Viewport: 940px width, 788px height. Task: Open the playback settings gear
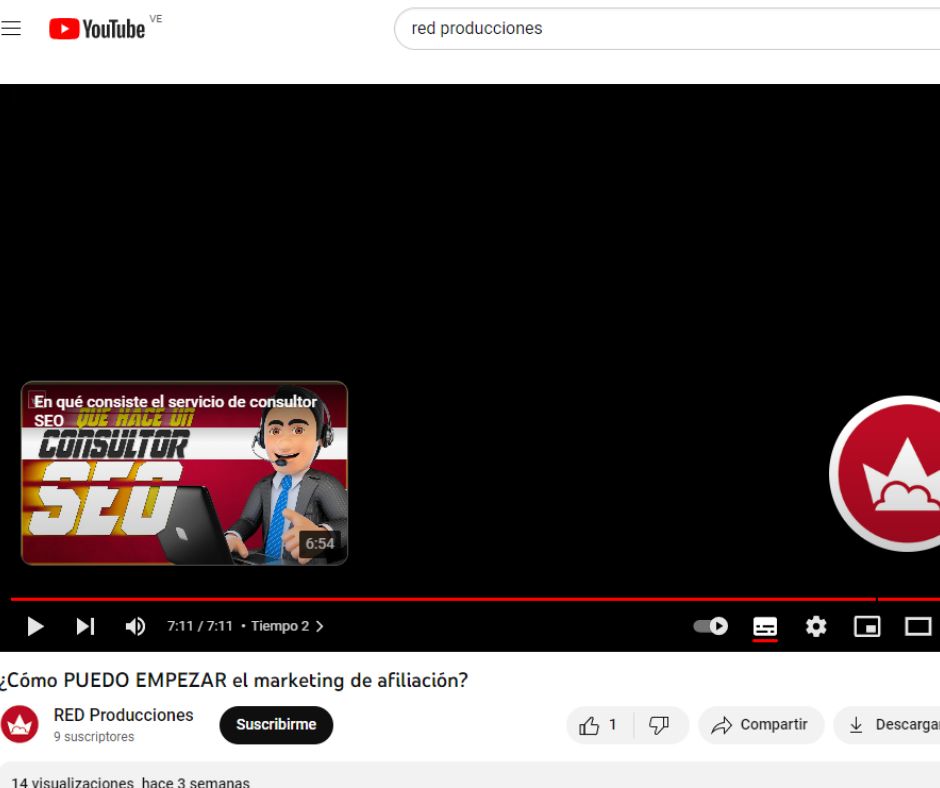tap(816, 626)
